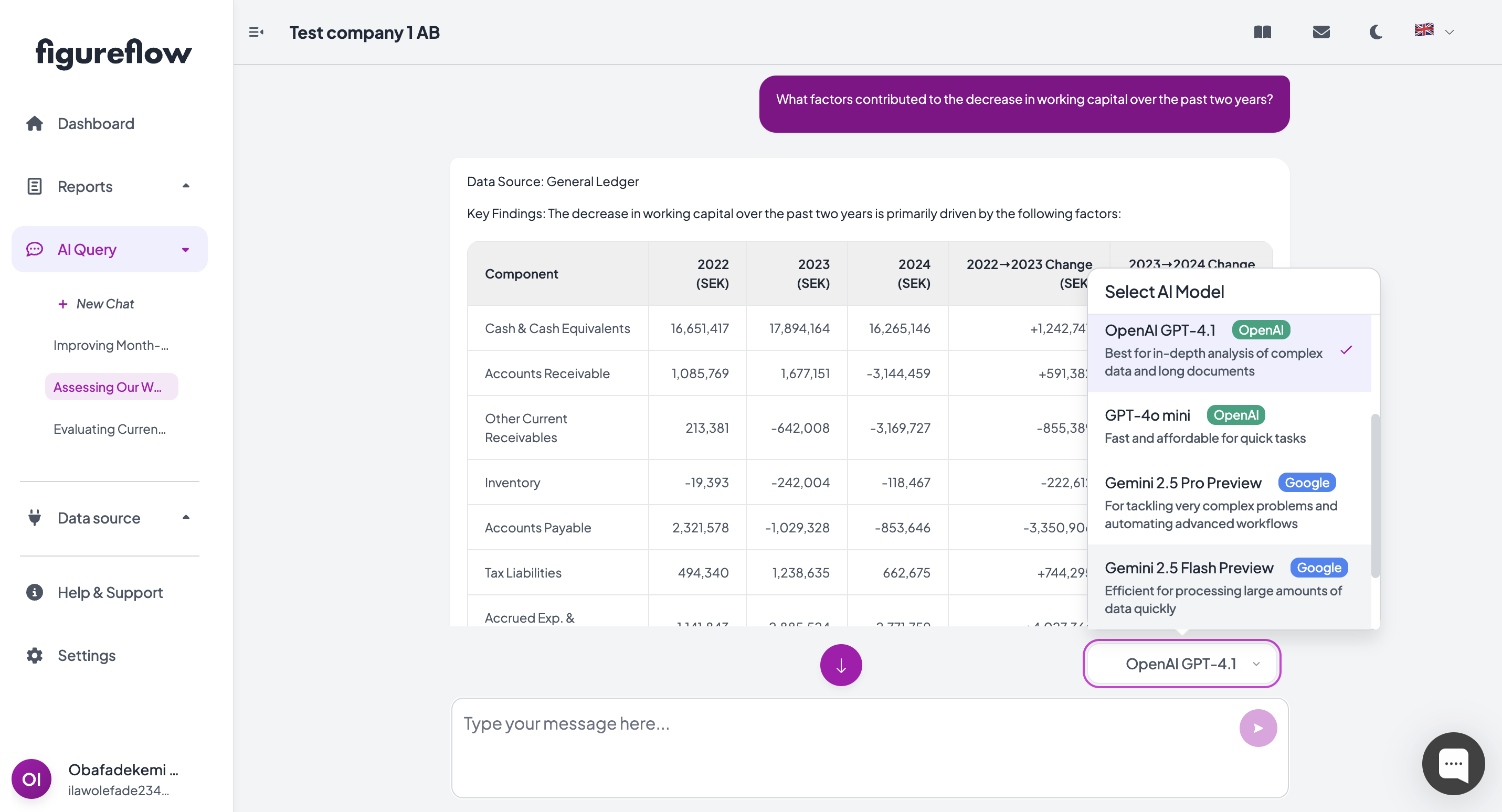Click the send message arrow button
The width and height of the screenshot is (1502, 812).
1257,728
